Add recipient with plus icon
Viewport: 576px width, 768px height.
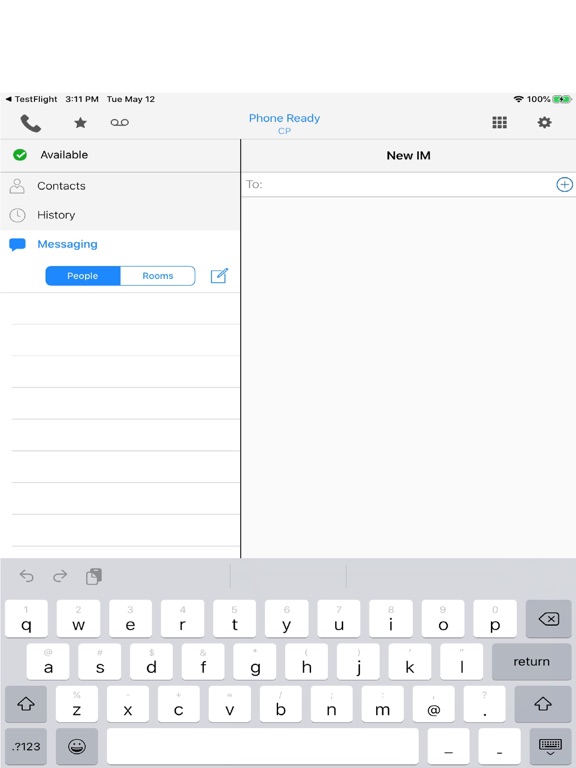coord(564,185)
